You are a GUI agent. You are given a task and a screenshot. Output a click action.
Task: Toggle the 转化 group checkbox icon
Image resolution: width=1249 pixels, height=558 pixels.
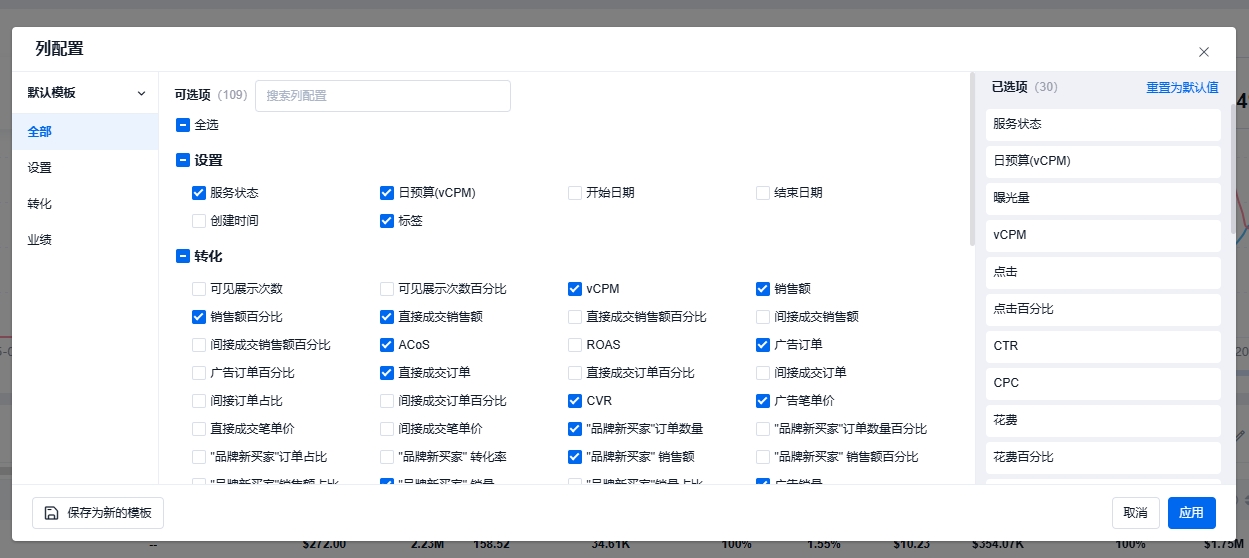[183, 256]
